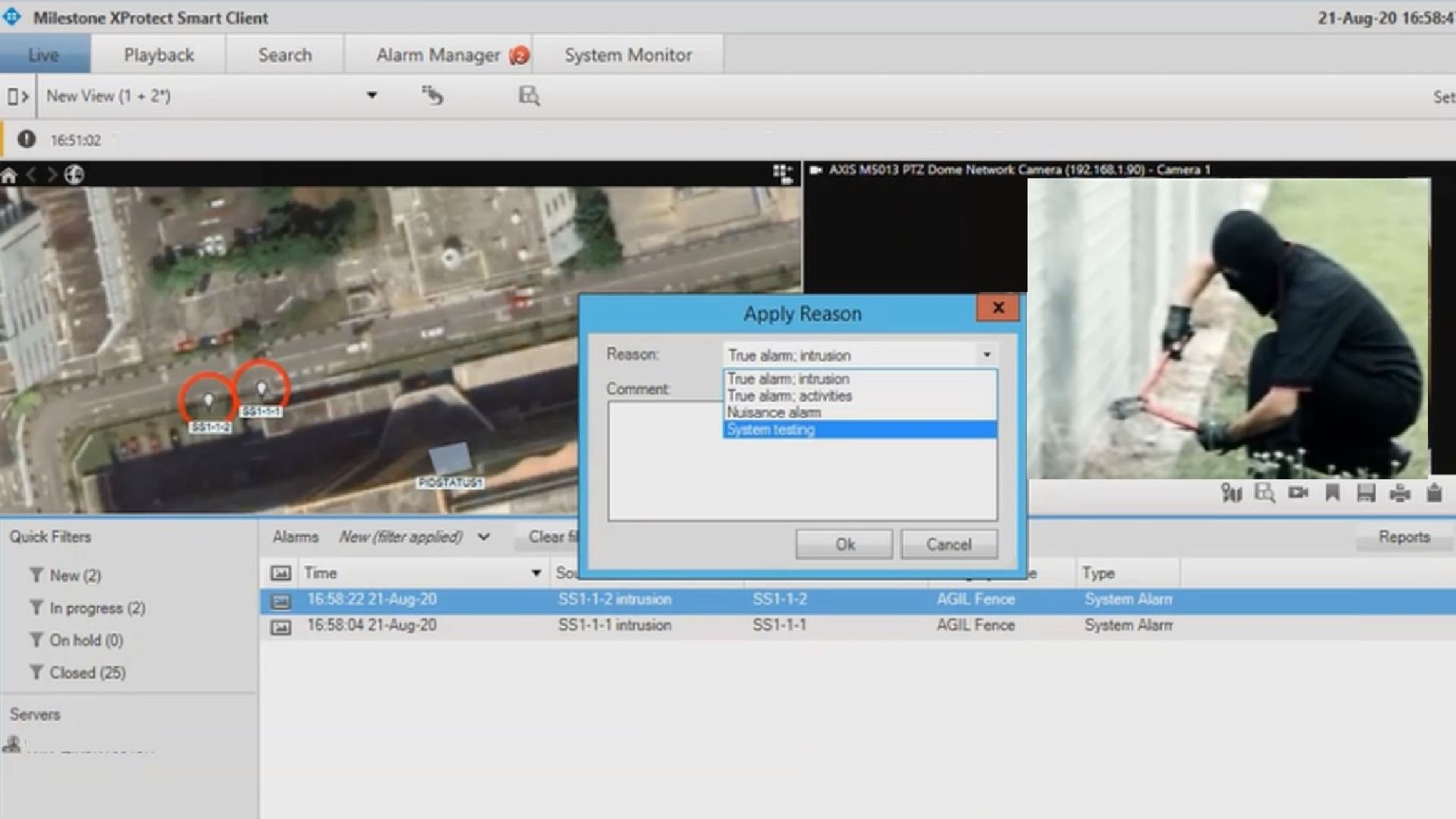The height and width of the screenshot is (819, 1456).
Task: Toggle the side pane icon left of New View
Action: tap(17, 96)
